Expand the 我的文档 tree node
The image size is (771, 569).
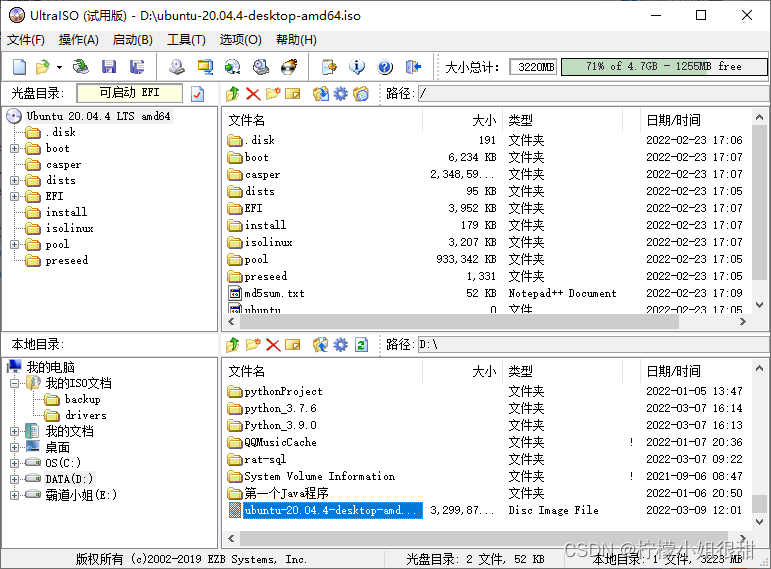pyautogui.click(x=15, y=432)
